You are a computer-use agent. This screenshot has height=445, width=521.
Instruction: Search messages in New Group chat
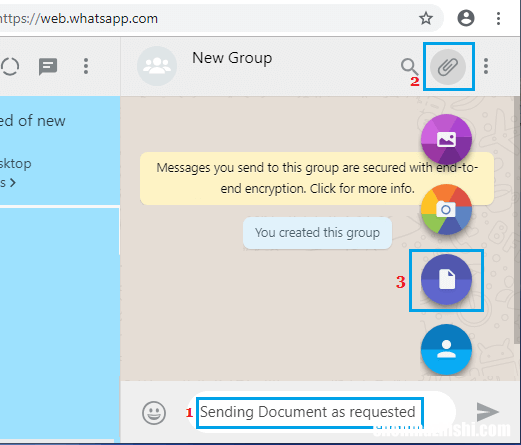pyautogui.click(x=409, y=66)
